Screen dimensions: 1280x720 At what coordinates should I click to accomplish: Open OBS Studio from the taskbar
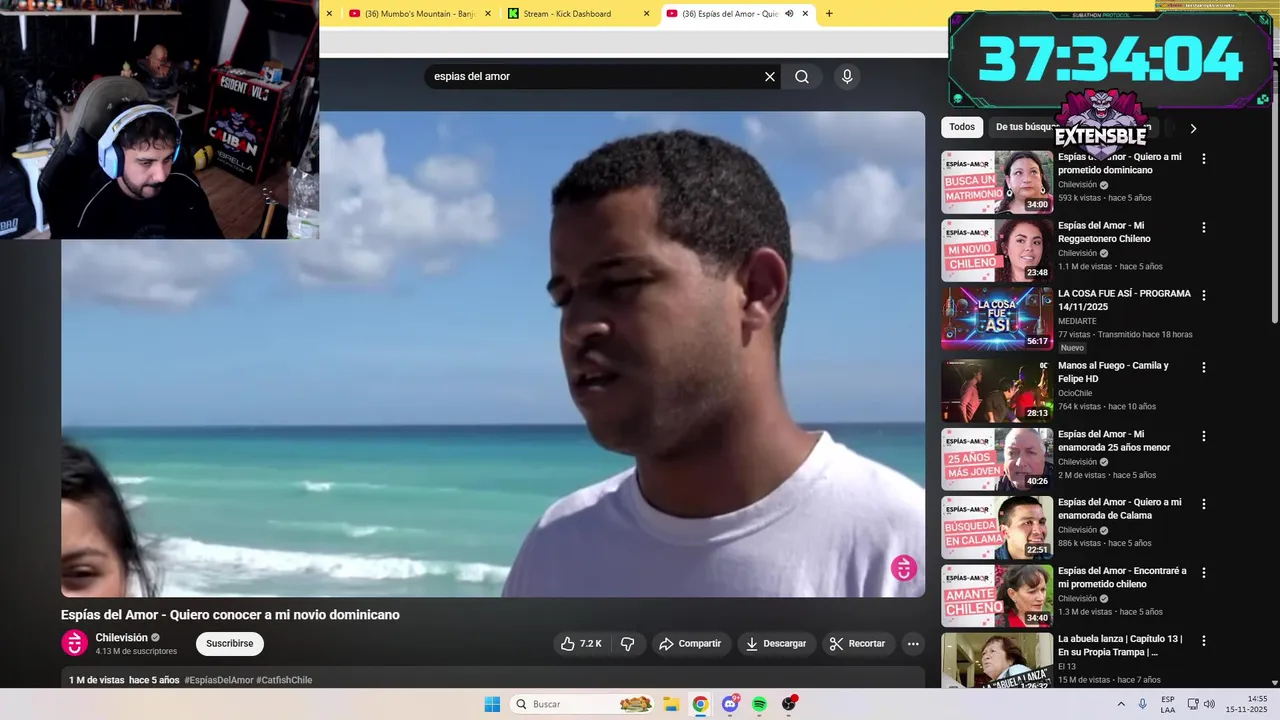click(x=789, y=704)
